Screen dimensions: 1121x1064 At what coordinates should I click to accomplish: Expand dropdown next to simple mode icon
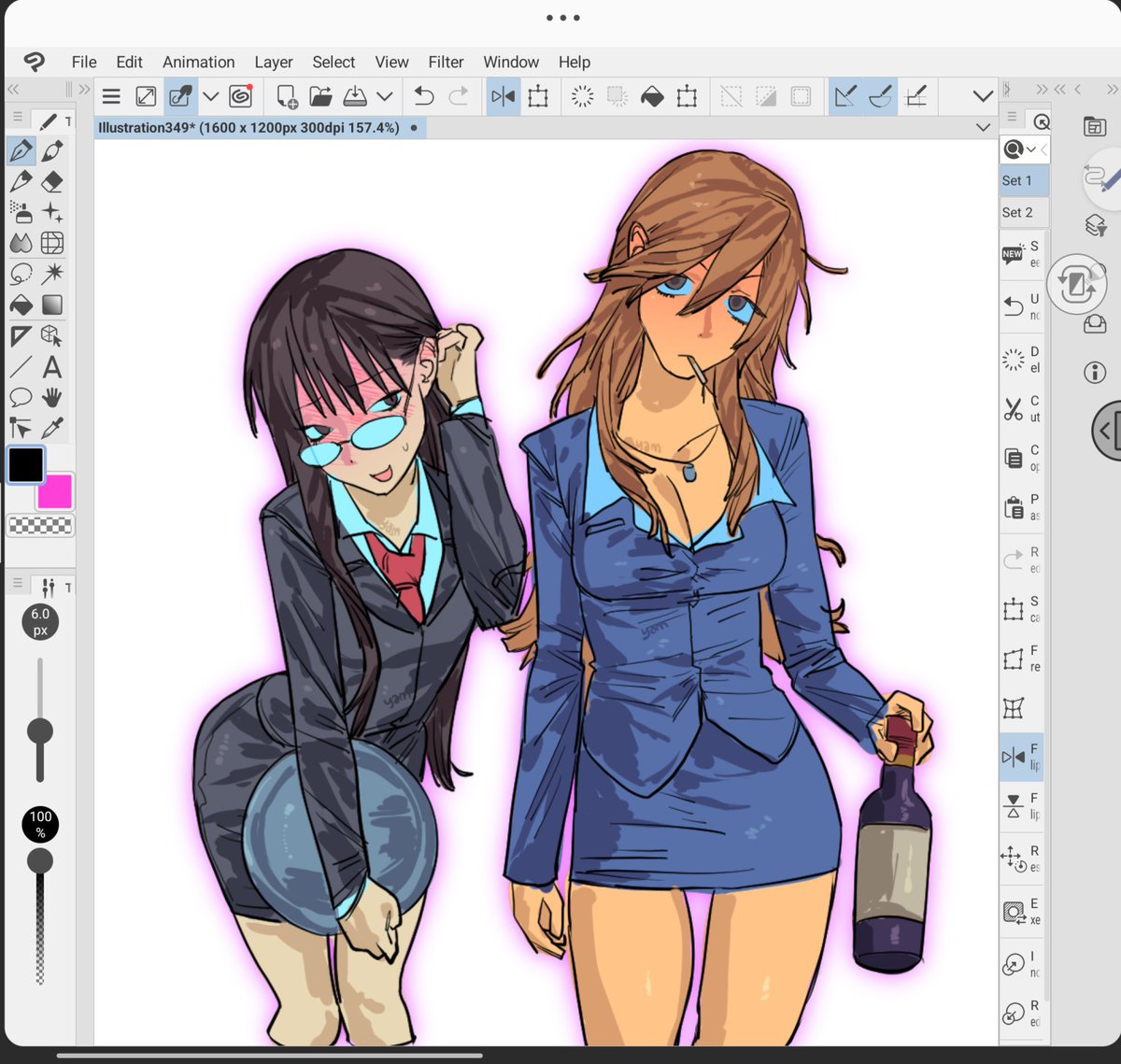coord(211,96)
